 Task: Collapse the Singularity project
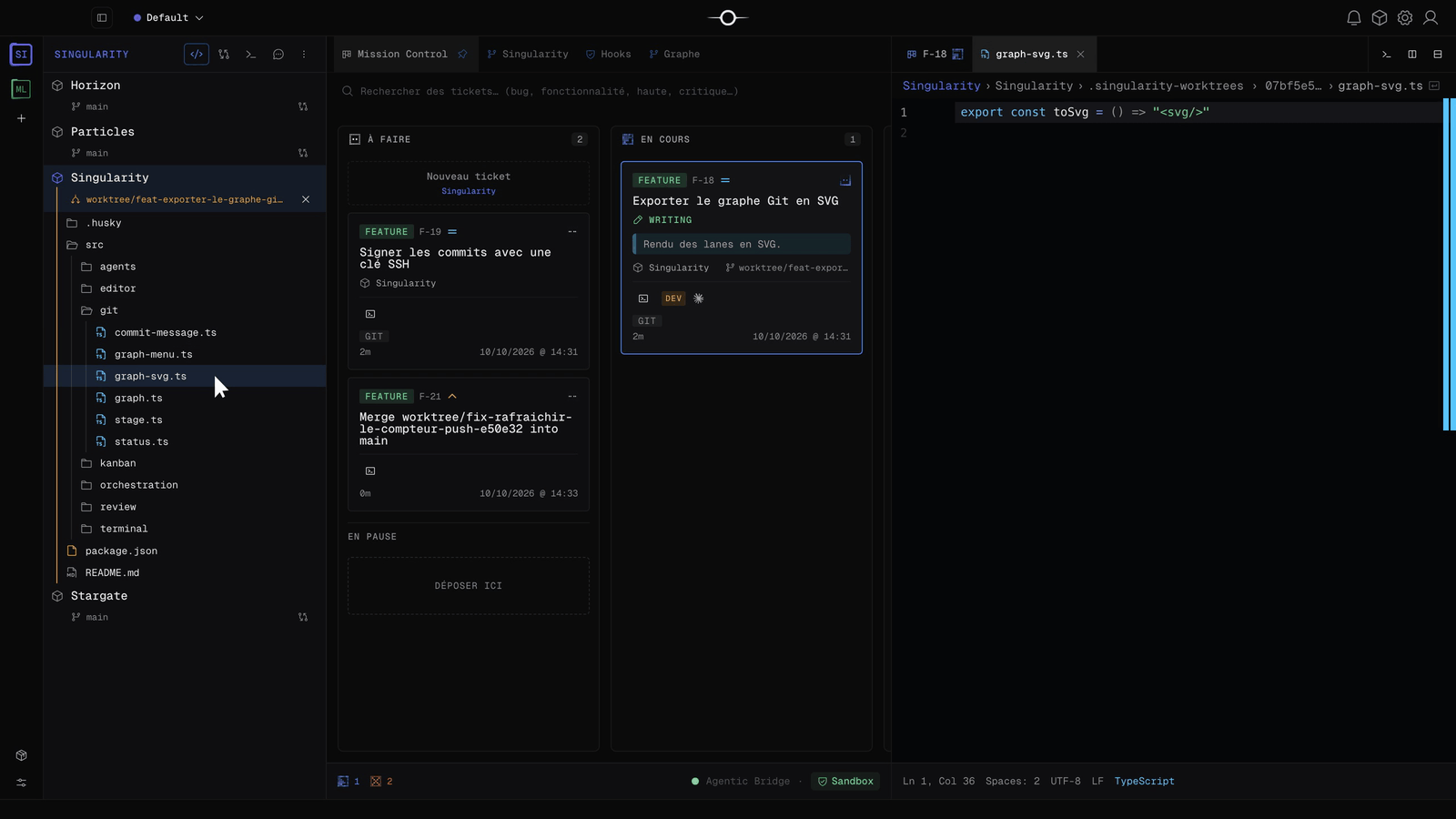[x=185, y=177]
